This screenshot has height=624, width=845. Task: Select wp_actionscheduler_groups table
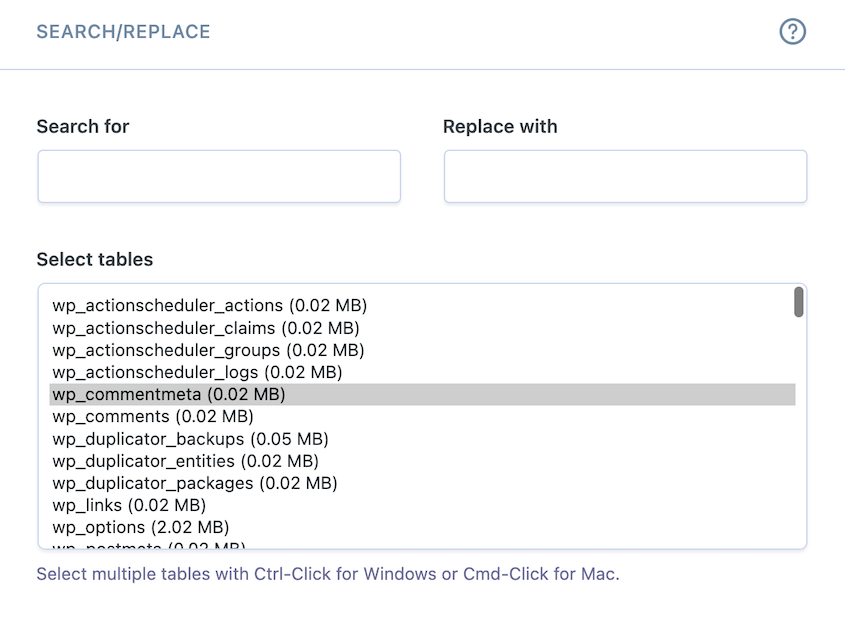[x=422, y=350]
